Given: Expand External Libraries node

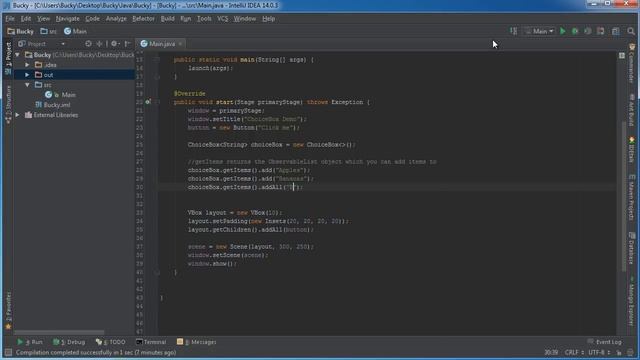Looking at the screenshot, I should click(18, 115).
